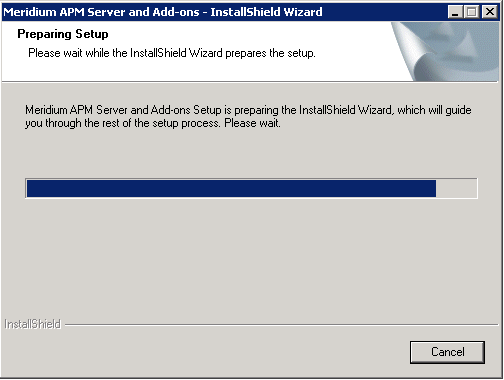Select the Meridium APM title bar text

coord(163,12)
